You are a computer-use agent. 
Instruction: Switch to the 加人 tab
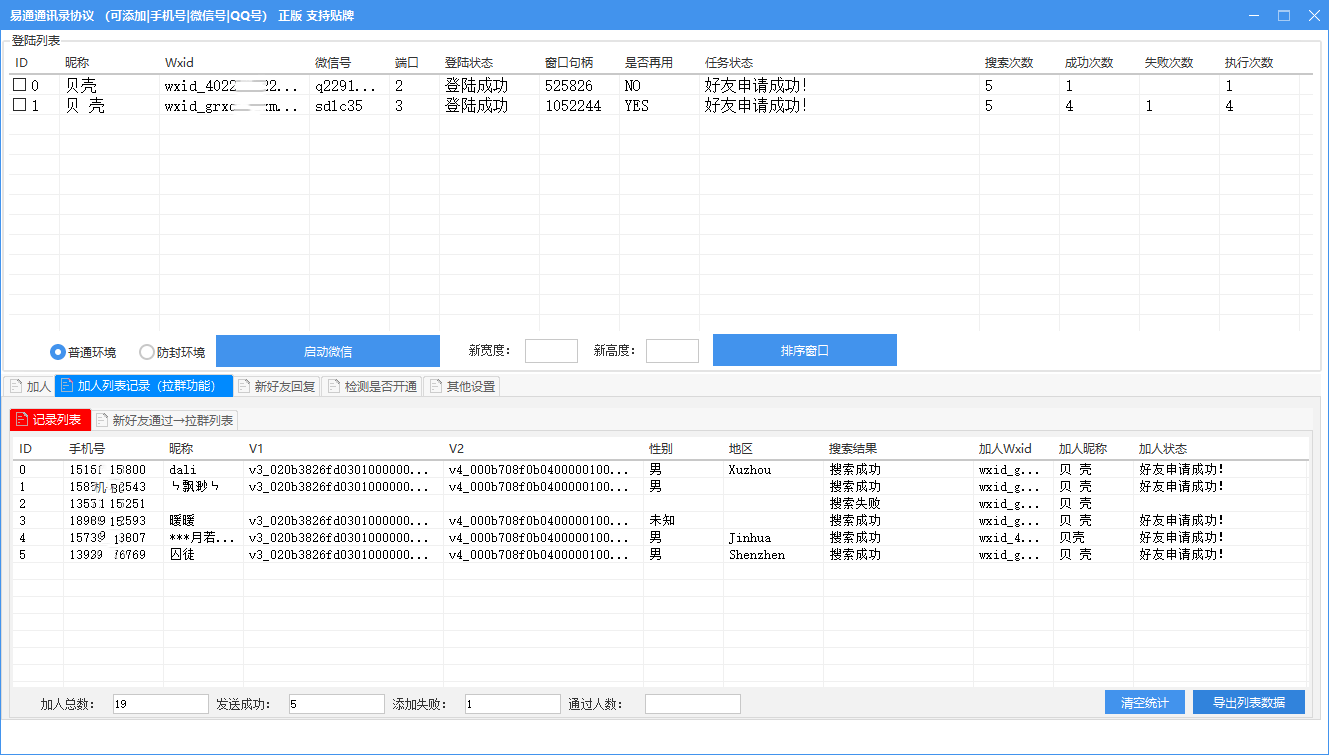click(x=30, y=386)
